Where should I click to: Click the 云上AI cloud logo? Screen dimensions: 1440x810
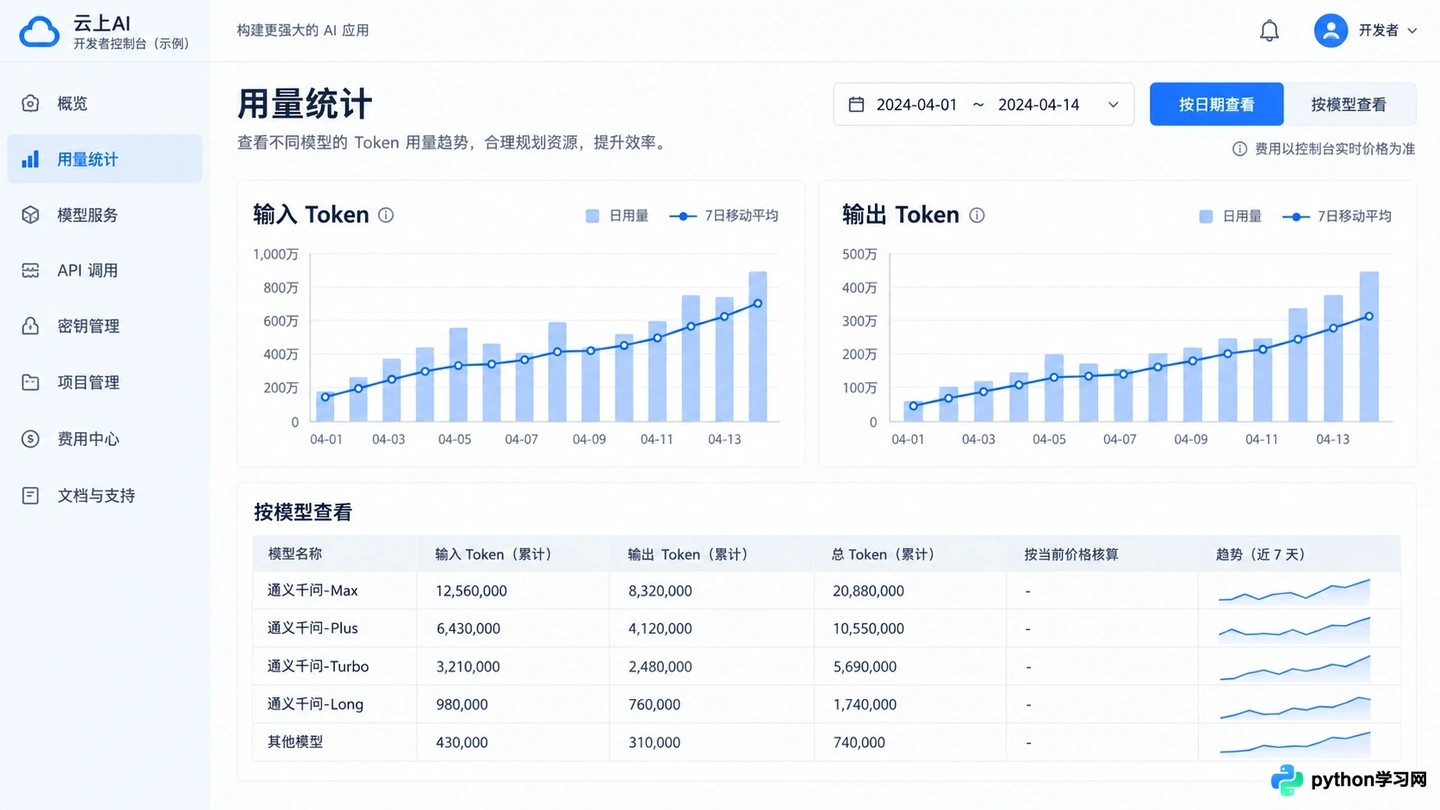(x=40, y=32)
